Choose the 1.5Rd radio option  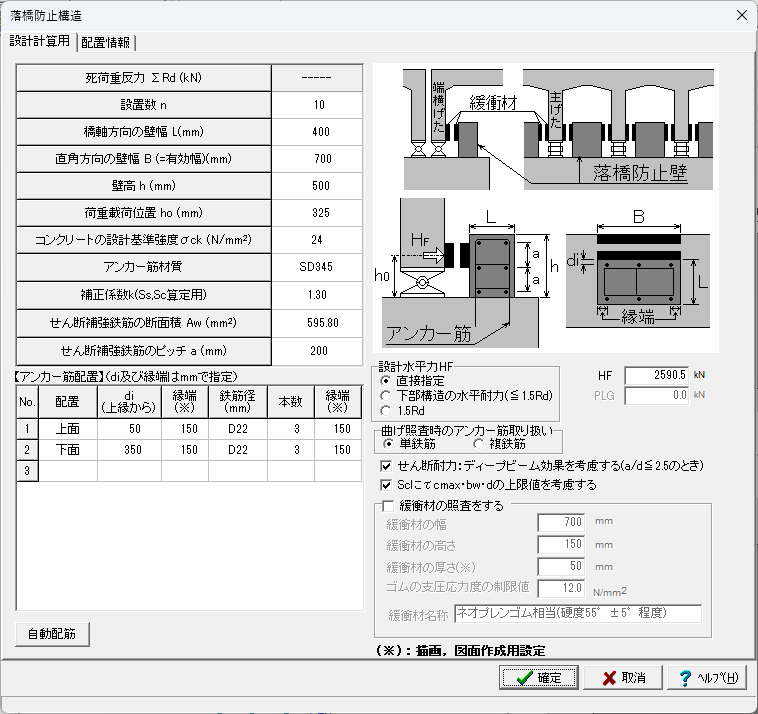point(386,410)
